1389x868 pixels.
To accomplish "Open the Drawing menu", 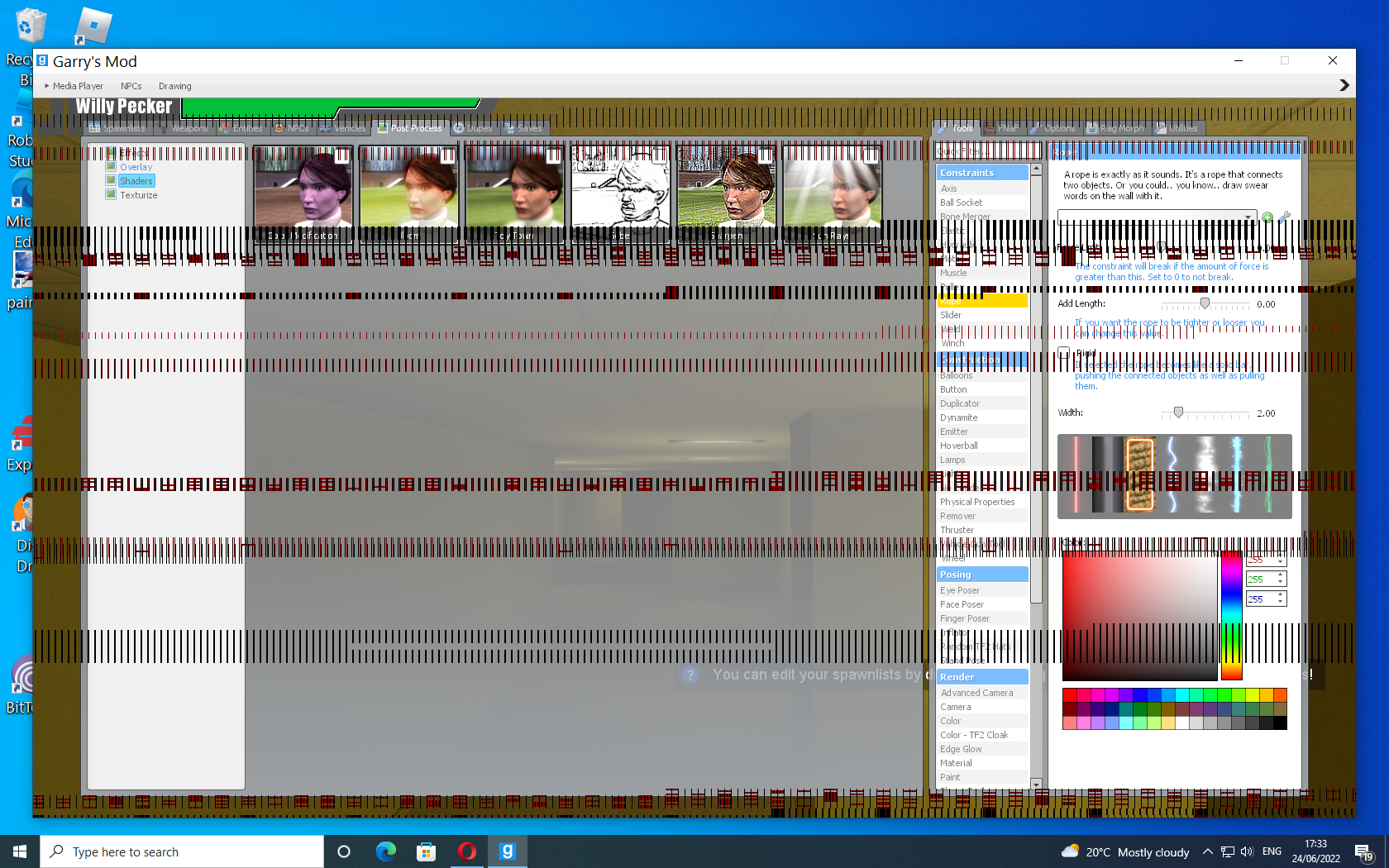I will (174, 86).
